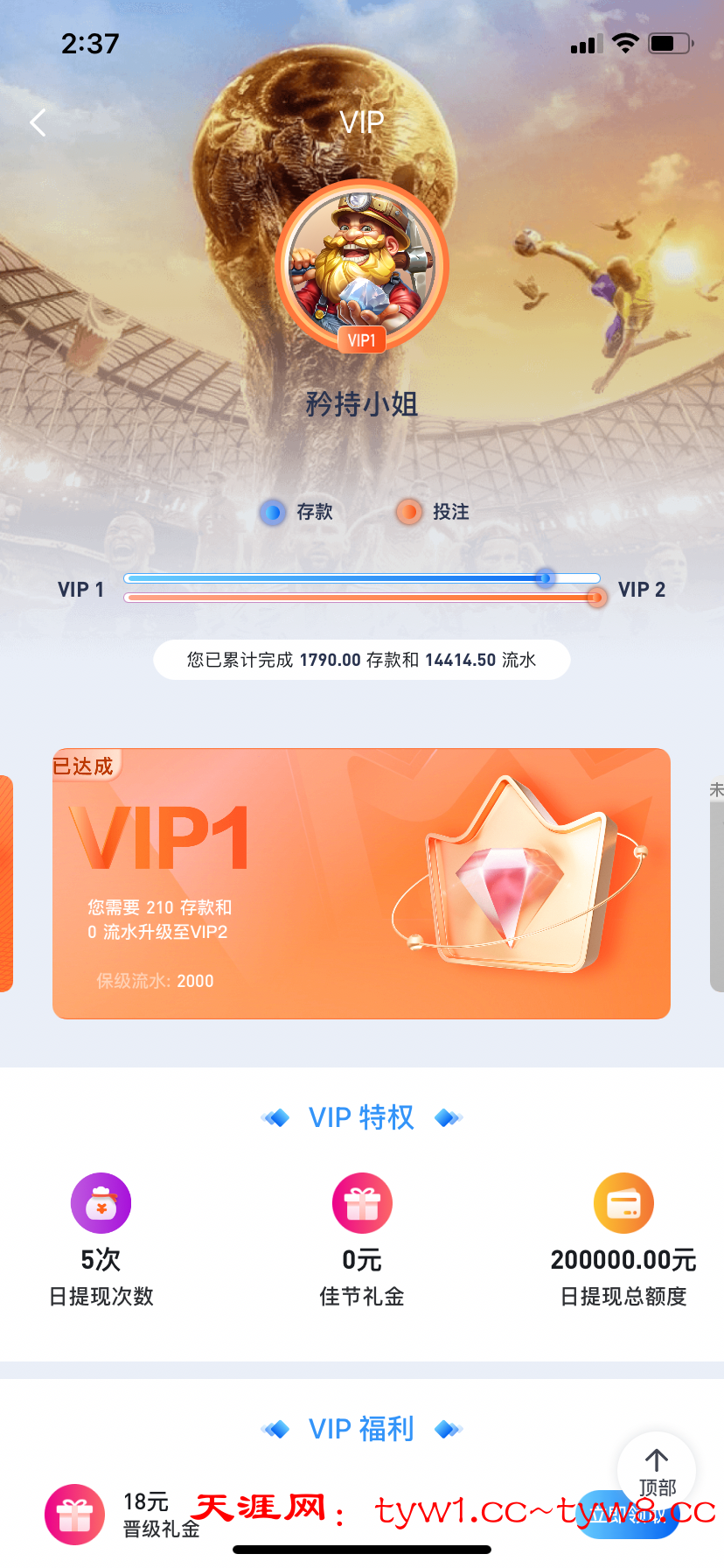This screenshot has height=1568, width=724.
Task: Tap the 18元 晋级礼金 reward entry
Action: click(162, 1515)
